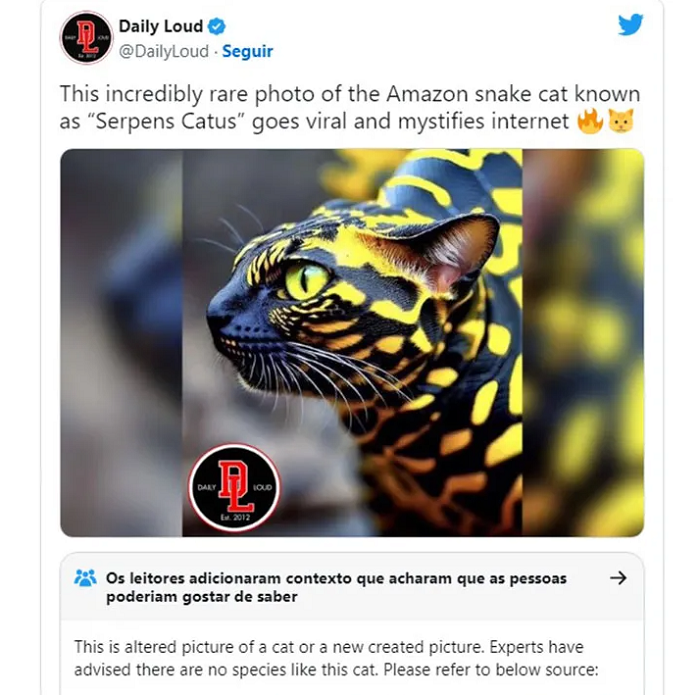The image size is (700, 695).
Task: Open the Daily Loud profile avatar
Action: [86, 37]
